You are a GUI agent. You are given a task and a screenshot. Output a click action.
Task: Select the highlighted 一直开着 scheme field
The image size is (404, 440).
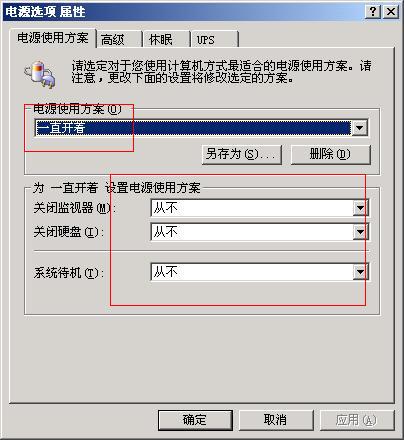click(193, 128)
